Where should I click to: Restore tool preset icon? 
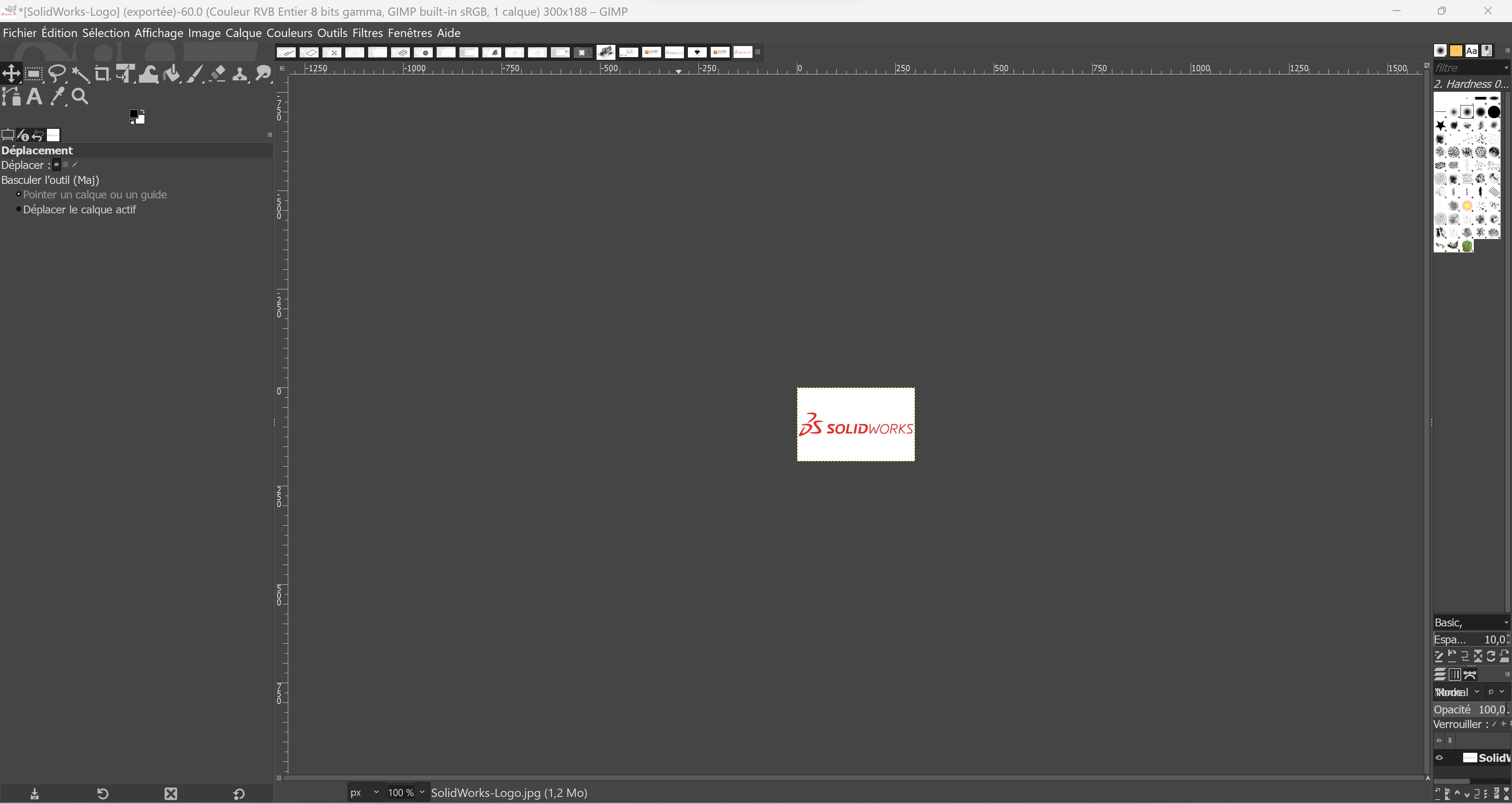click(x=103, y=794)
